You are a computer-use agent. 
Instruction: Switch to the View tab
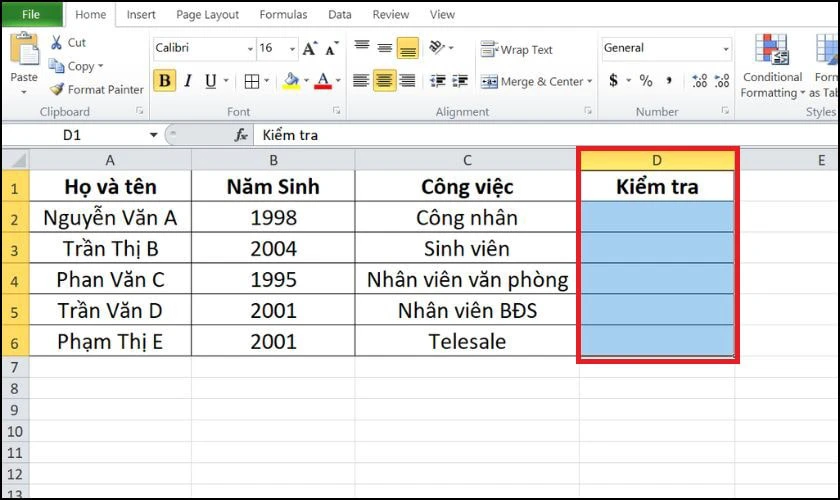click(x=442, y=14)
